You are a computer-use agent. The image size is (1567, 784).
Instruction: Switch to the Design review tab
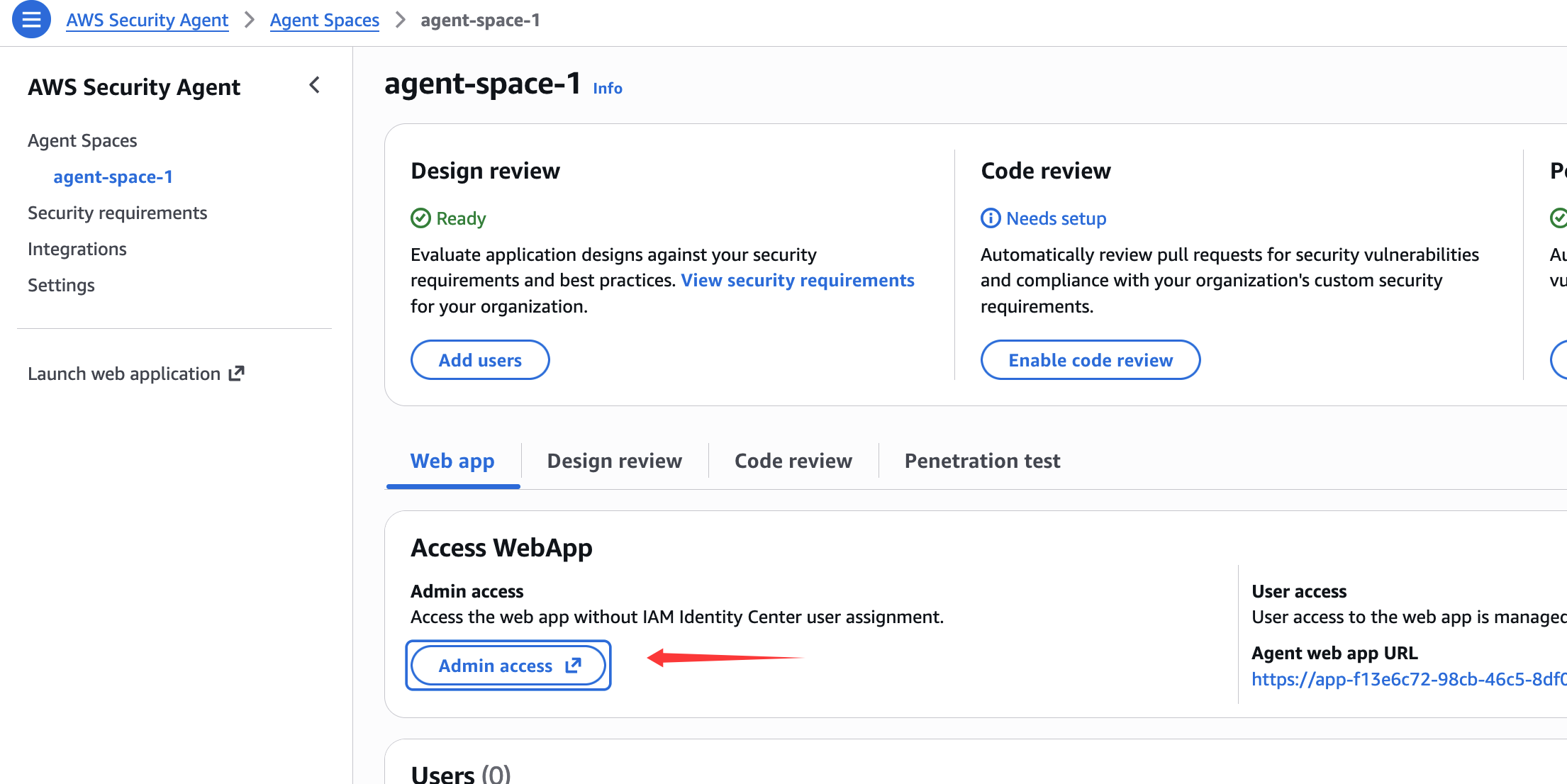click(x=614, y=461)
